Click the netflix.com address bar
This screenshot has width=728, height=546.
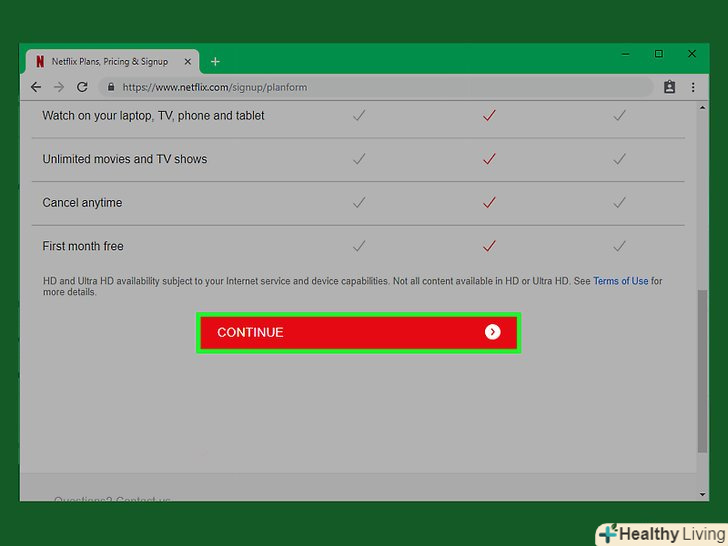pos(376,87)
